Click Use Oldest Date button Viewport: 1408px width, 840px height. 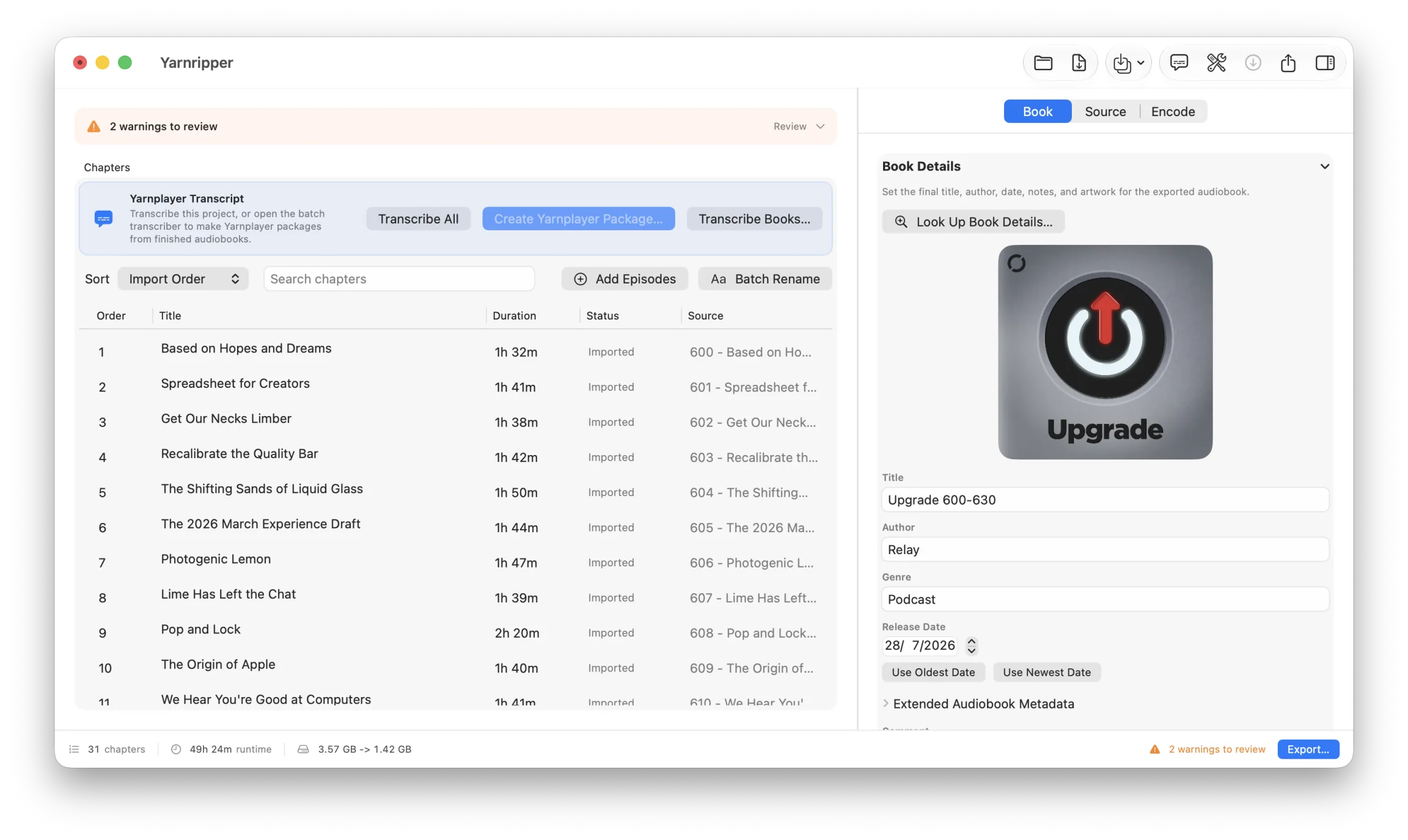point(933,672)
